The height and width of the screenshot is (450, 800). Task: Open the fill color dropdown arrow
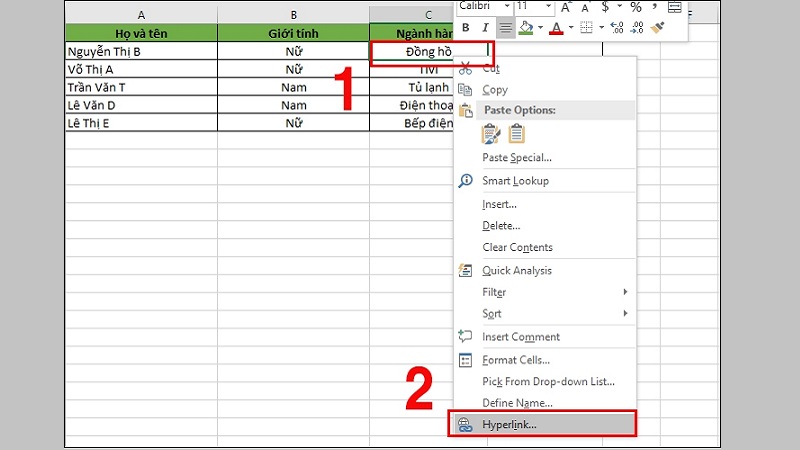click(x=541, y=28)
